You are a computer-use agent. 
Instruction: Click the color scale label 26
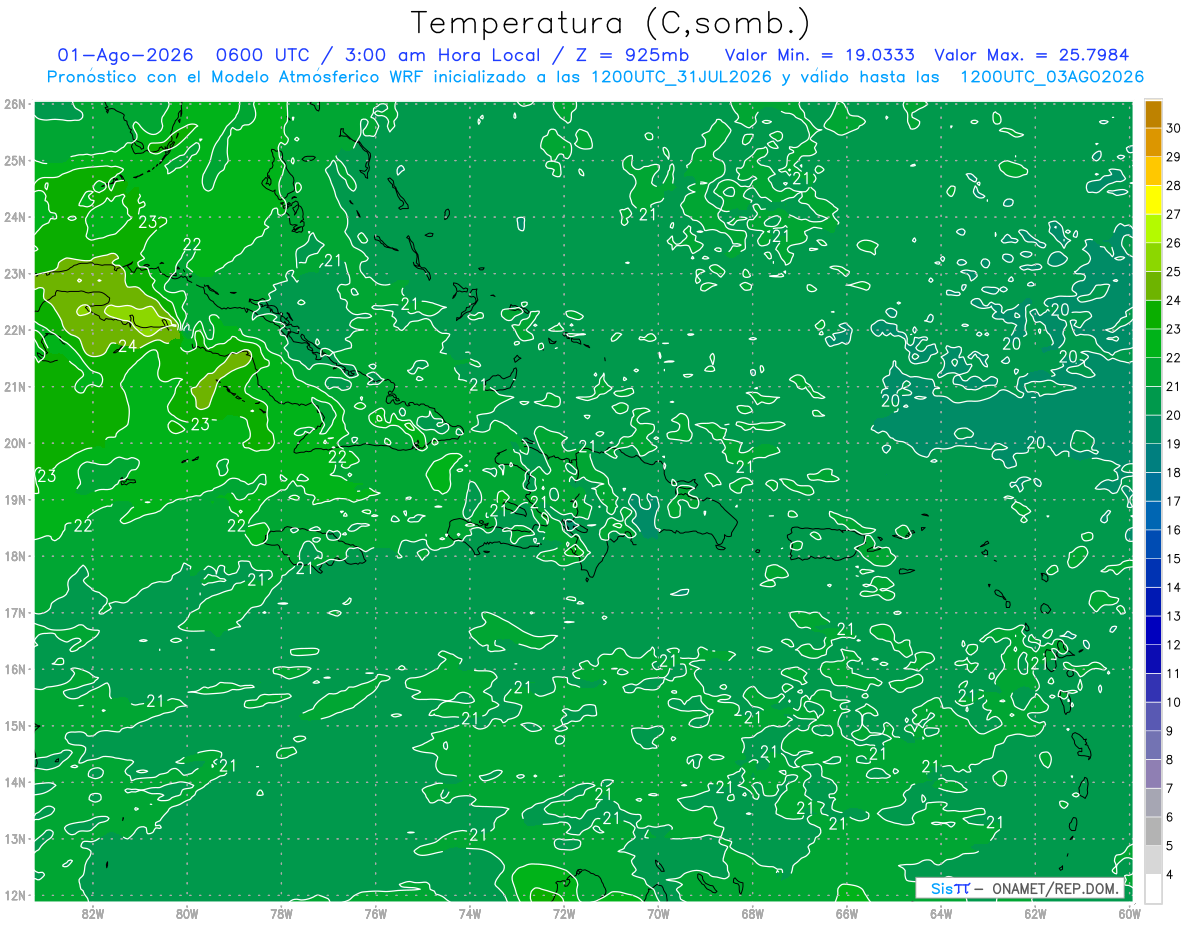1174,244
